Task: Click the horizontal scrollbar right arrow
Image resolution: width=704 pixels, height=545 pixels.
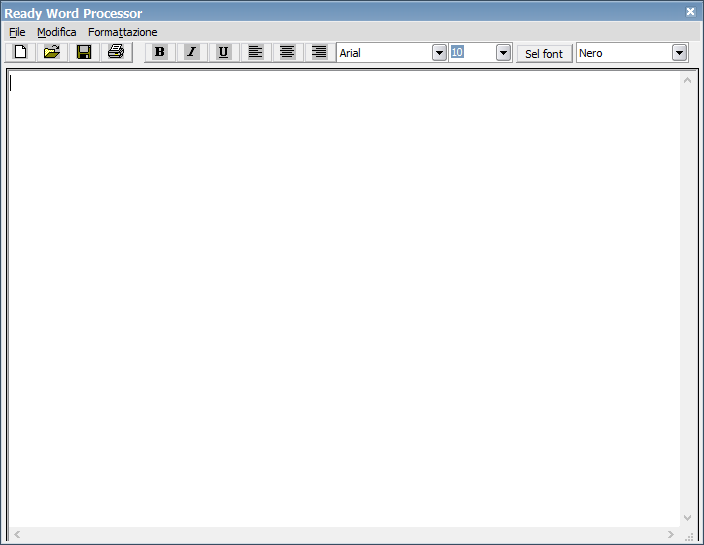Action: 671,534
